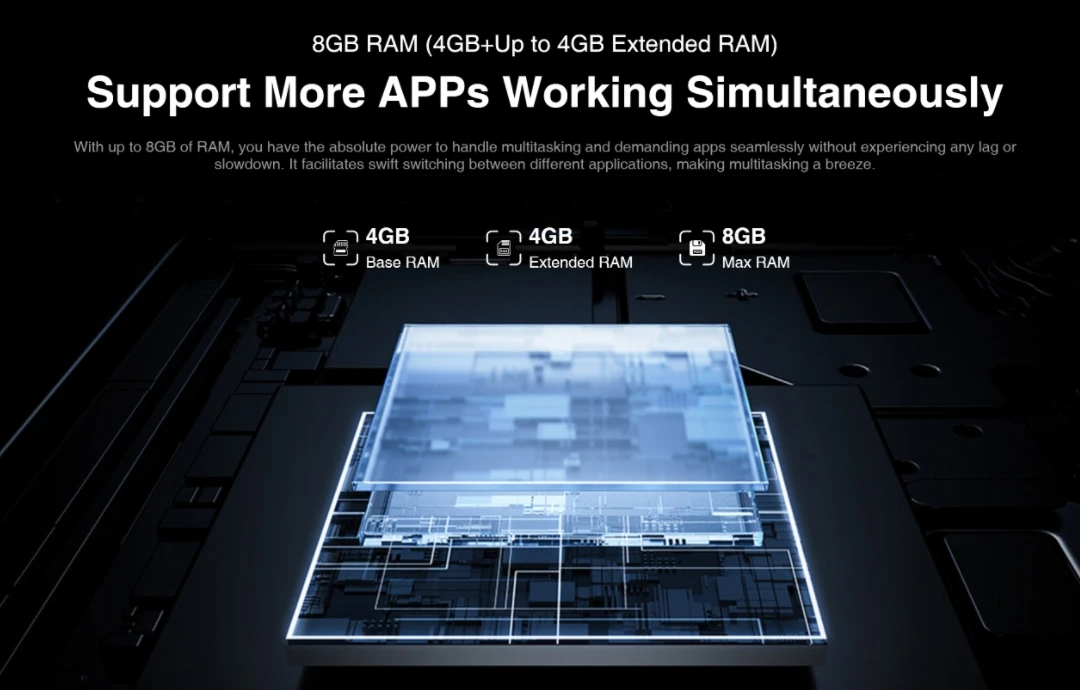Click the Extended RAM SIM card icon
The image size is (1080, 690).
[503, 248]
